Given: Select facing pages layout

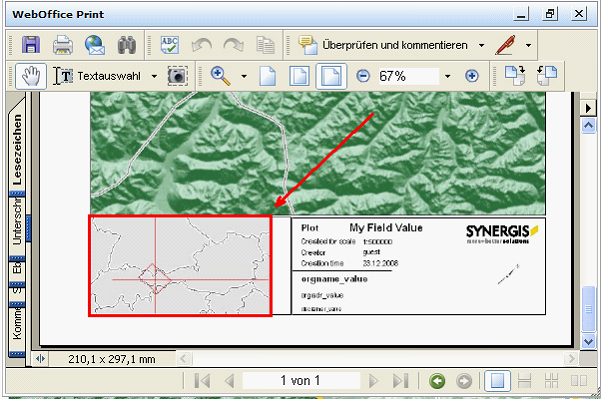Looking at the screenshot, I should 579,381.
